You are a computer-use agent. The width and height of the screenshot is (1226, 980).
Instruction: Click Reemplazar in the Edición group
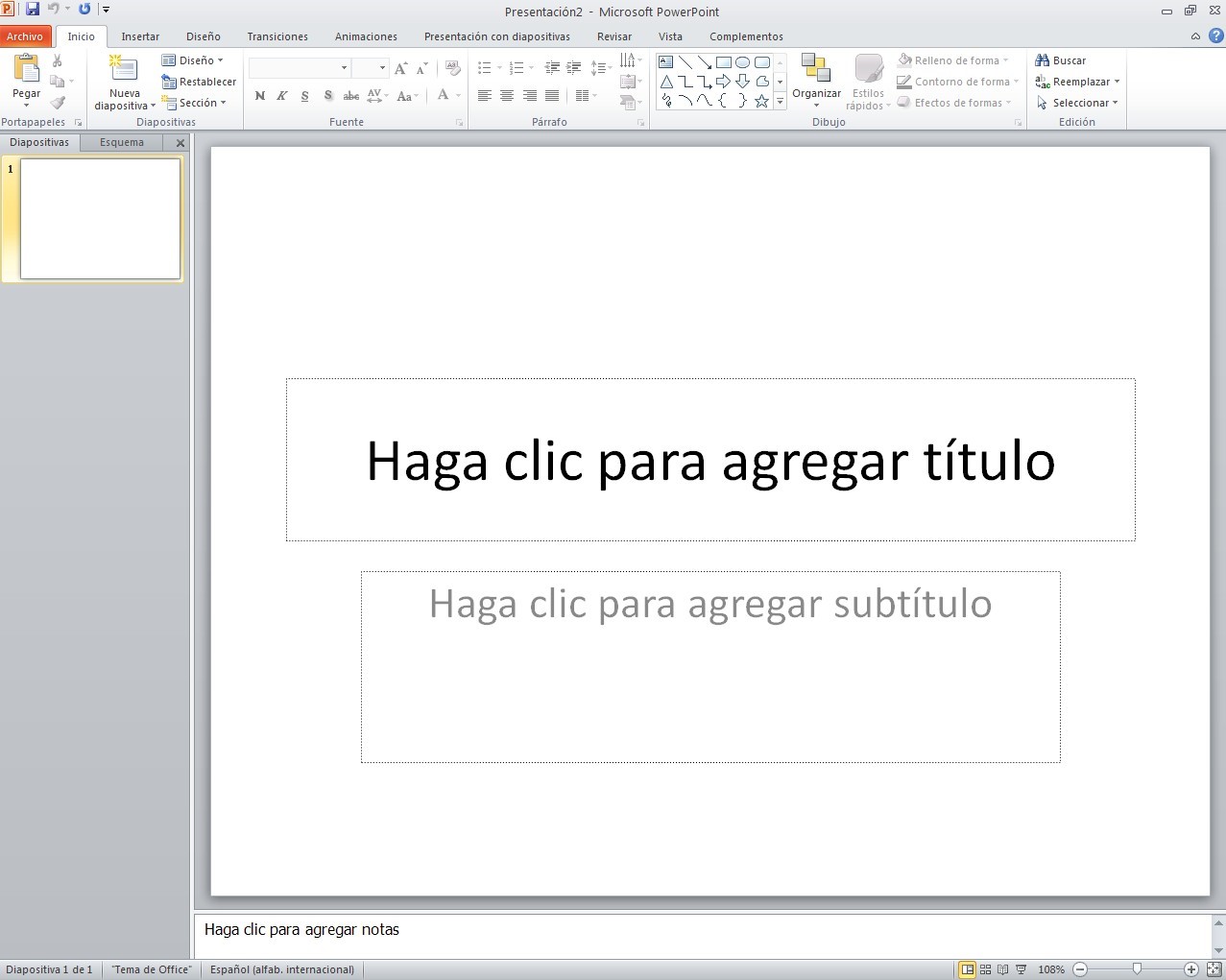click(x=1077, y=82)
